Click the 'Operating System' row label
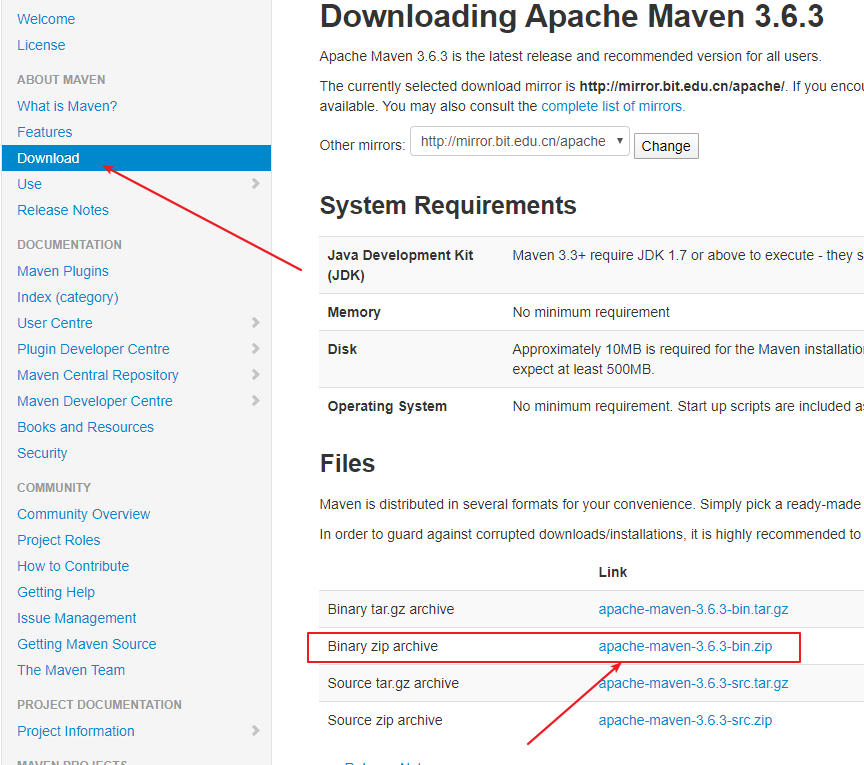Image resolution: width=864 pixels, height=765 pixels. pos(387,407)
